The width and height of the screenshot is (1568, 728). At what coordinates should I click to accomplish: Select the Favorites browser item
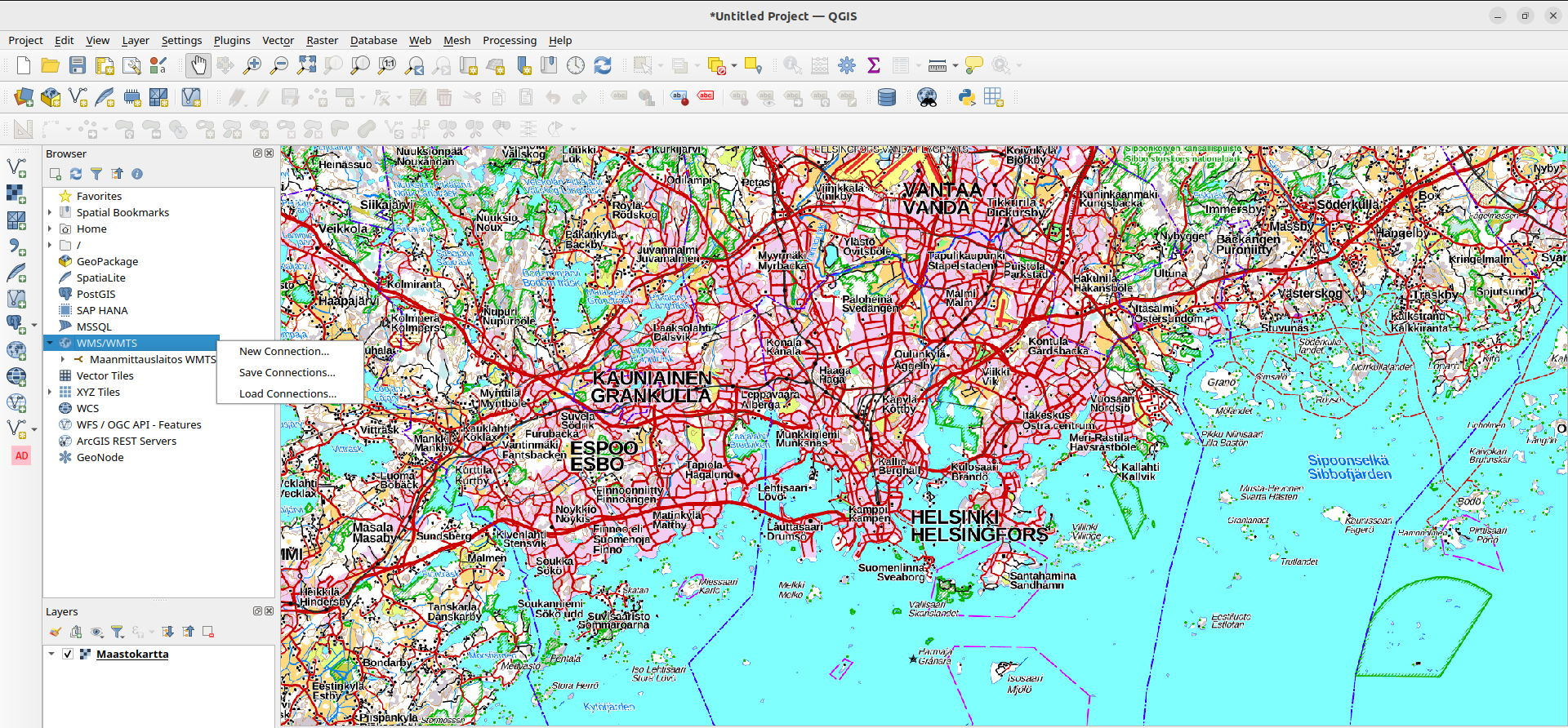(99, 196)
